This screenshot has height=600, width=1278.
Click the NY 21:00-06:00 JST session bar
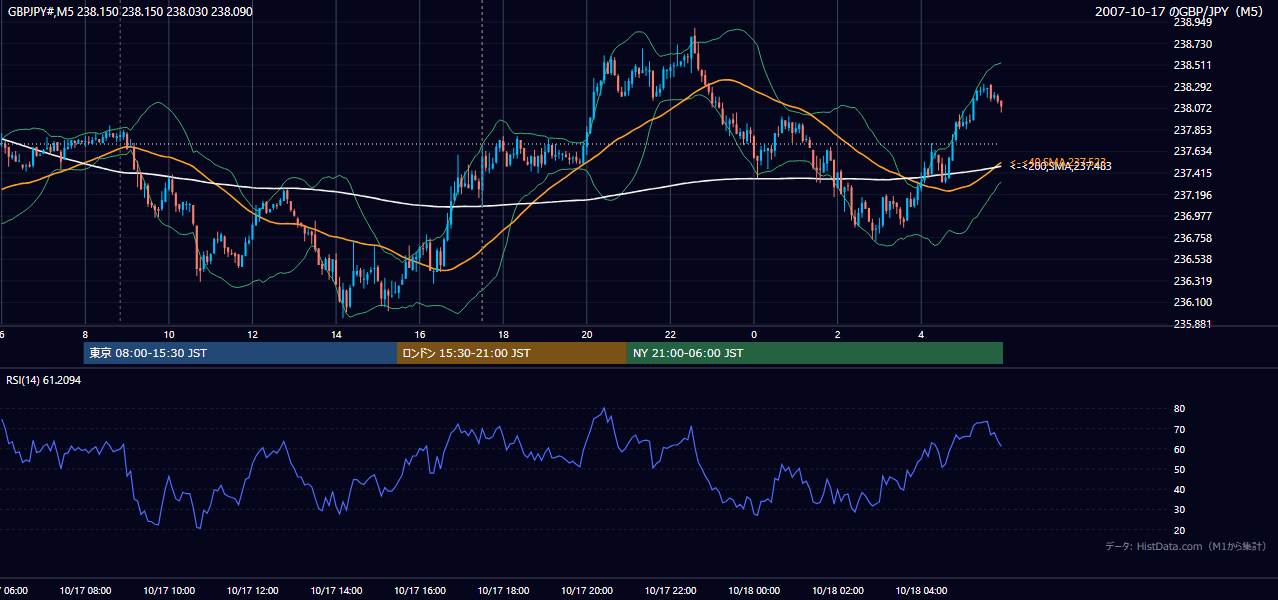[x=815, y=353]
